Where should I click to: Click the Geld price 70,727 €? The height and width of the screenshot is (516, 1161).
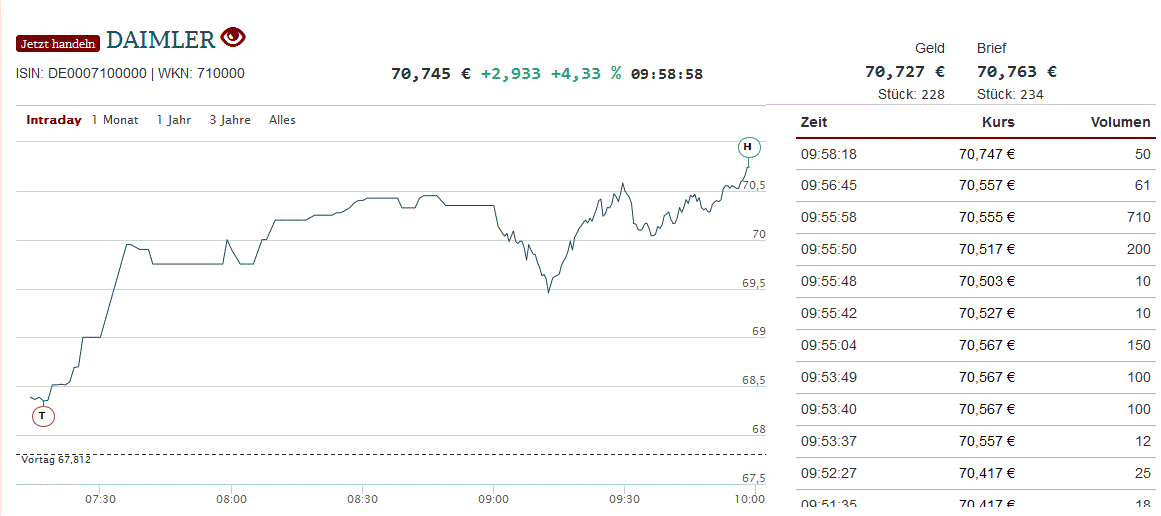[x=904, y=72]
